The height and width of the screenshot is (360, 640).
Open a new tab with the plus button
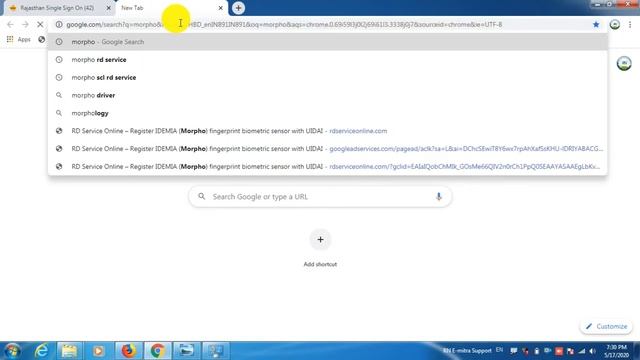click(238, 8)
